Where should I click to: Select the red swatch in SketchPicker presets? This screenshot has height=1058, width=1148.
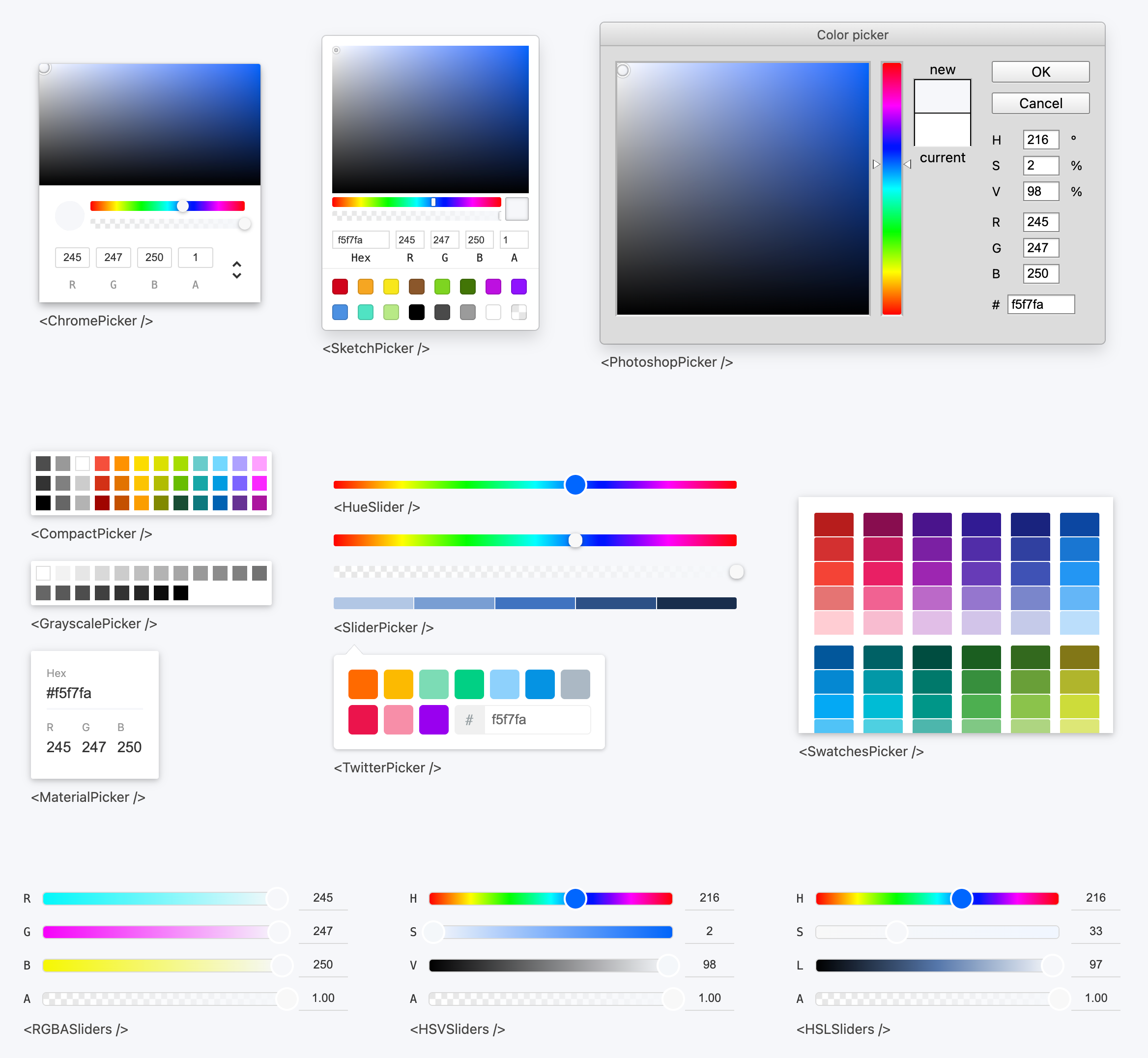click(x=340, y=286)
